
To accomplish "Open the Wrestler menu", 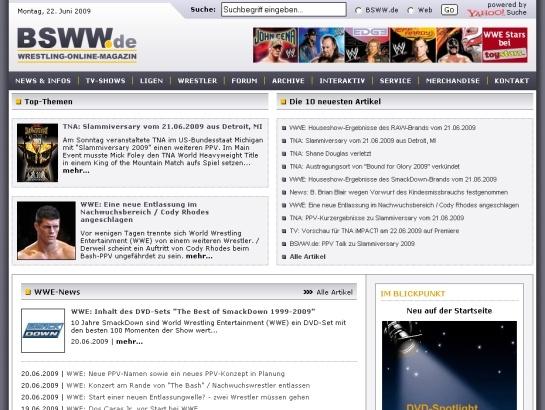I will (x=197, y=81).
